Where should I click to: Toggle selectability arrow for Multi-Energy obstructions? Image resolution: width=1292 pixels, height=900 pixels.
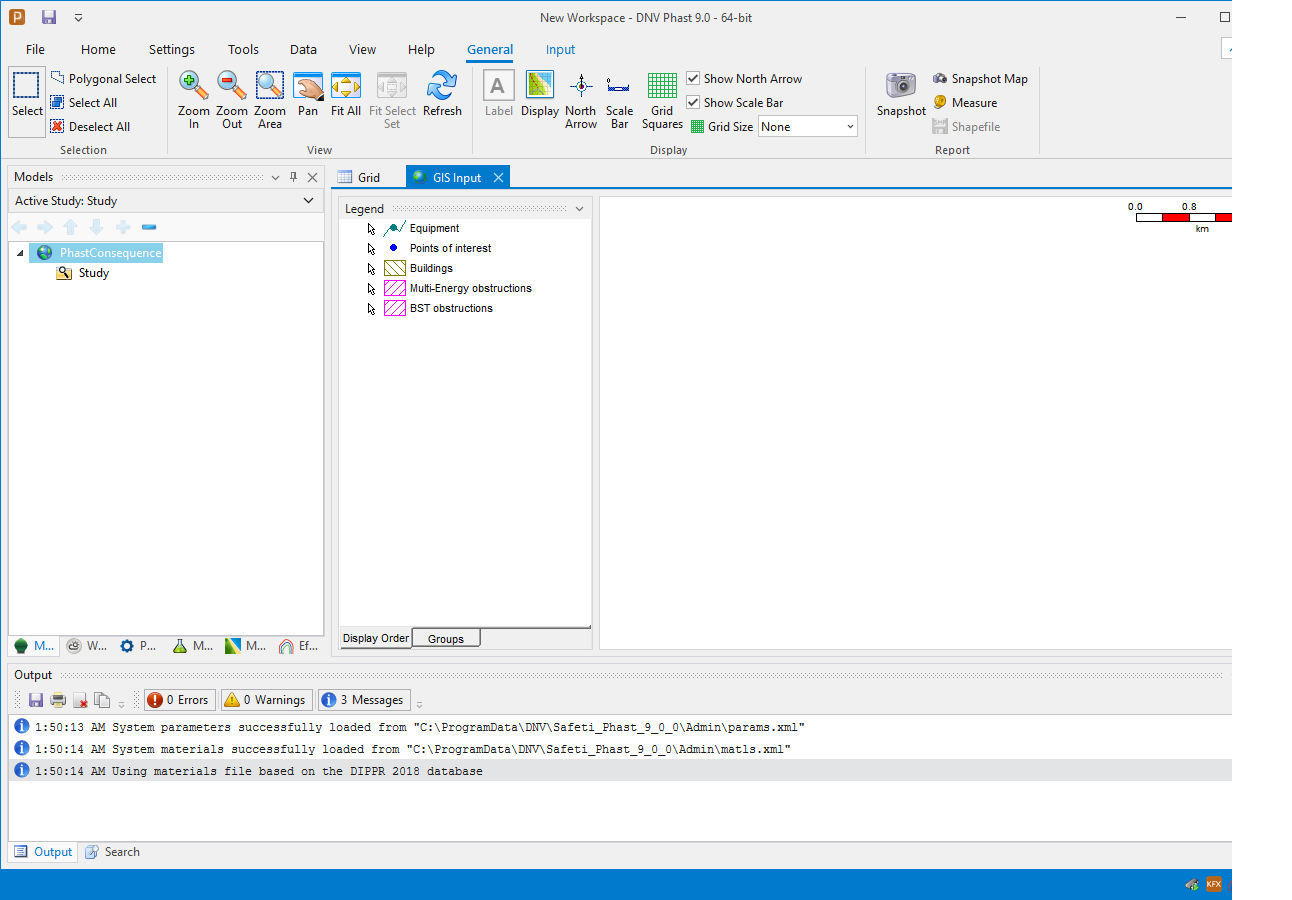pos(372,289)
